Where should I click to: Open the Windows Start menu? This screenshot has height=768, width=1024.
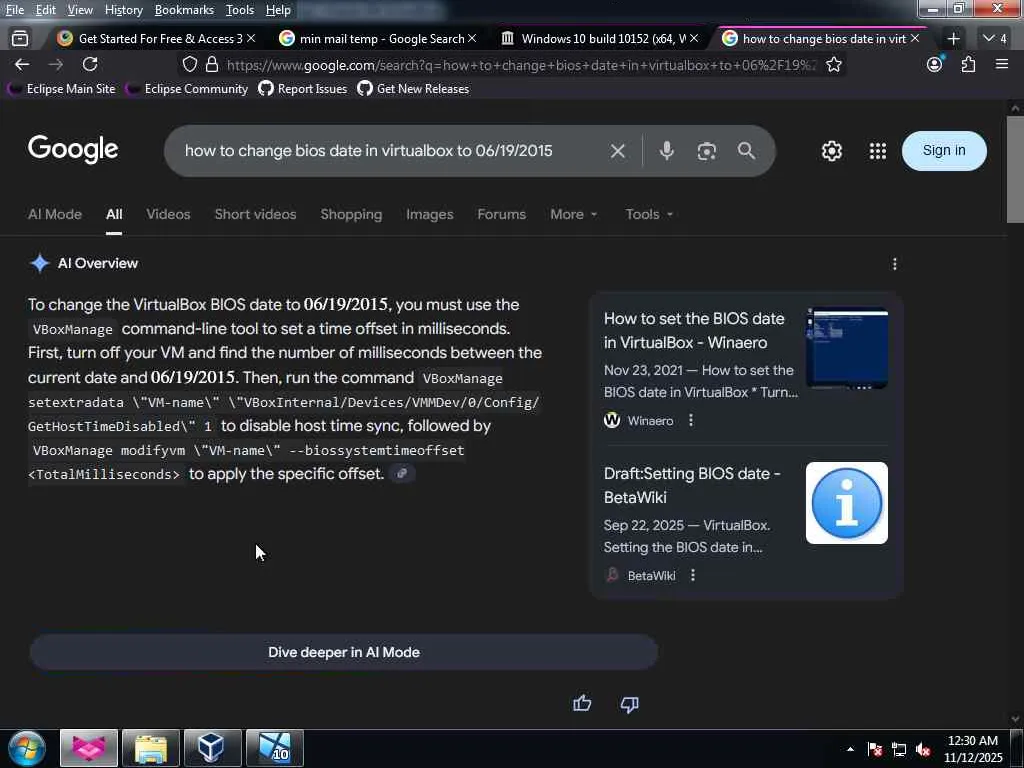[x=26, y=748]
